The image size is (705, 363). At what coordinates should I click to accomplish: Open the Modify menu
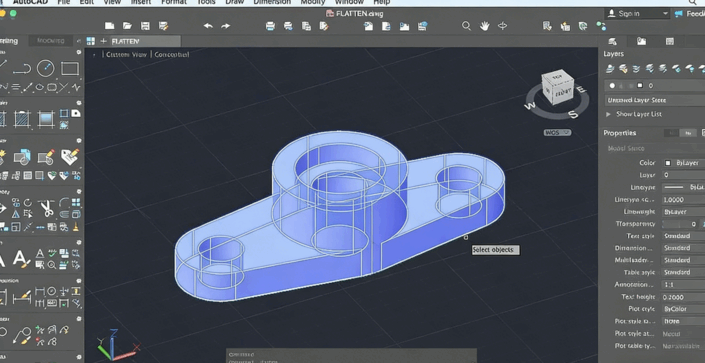coord(312,2)
